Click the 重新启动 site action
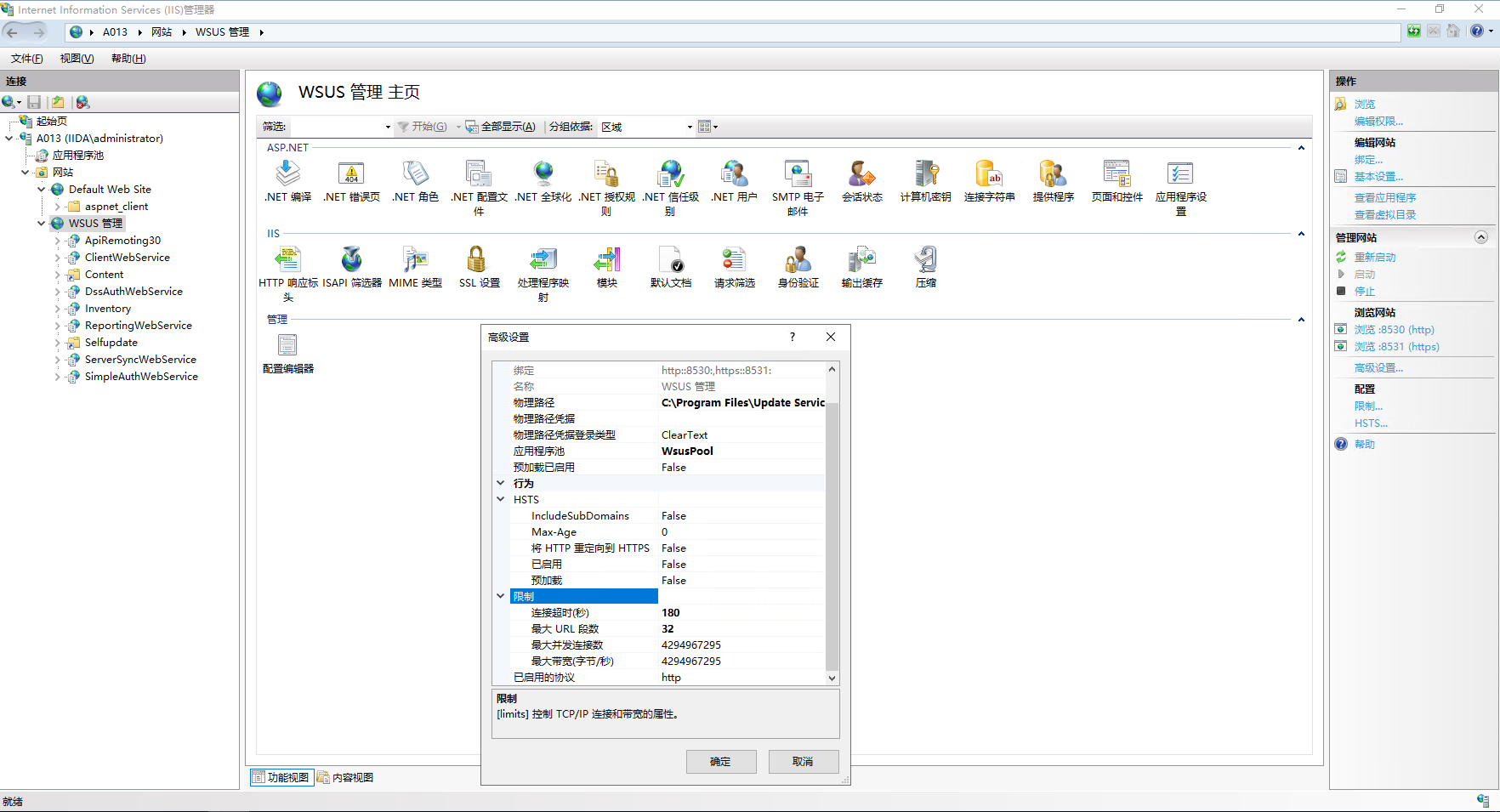This screenshot has height=812, width=1500. [x=1375, y=258]
